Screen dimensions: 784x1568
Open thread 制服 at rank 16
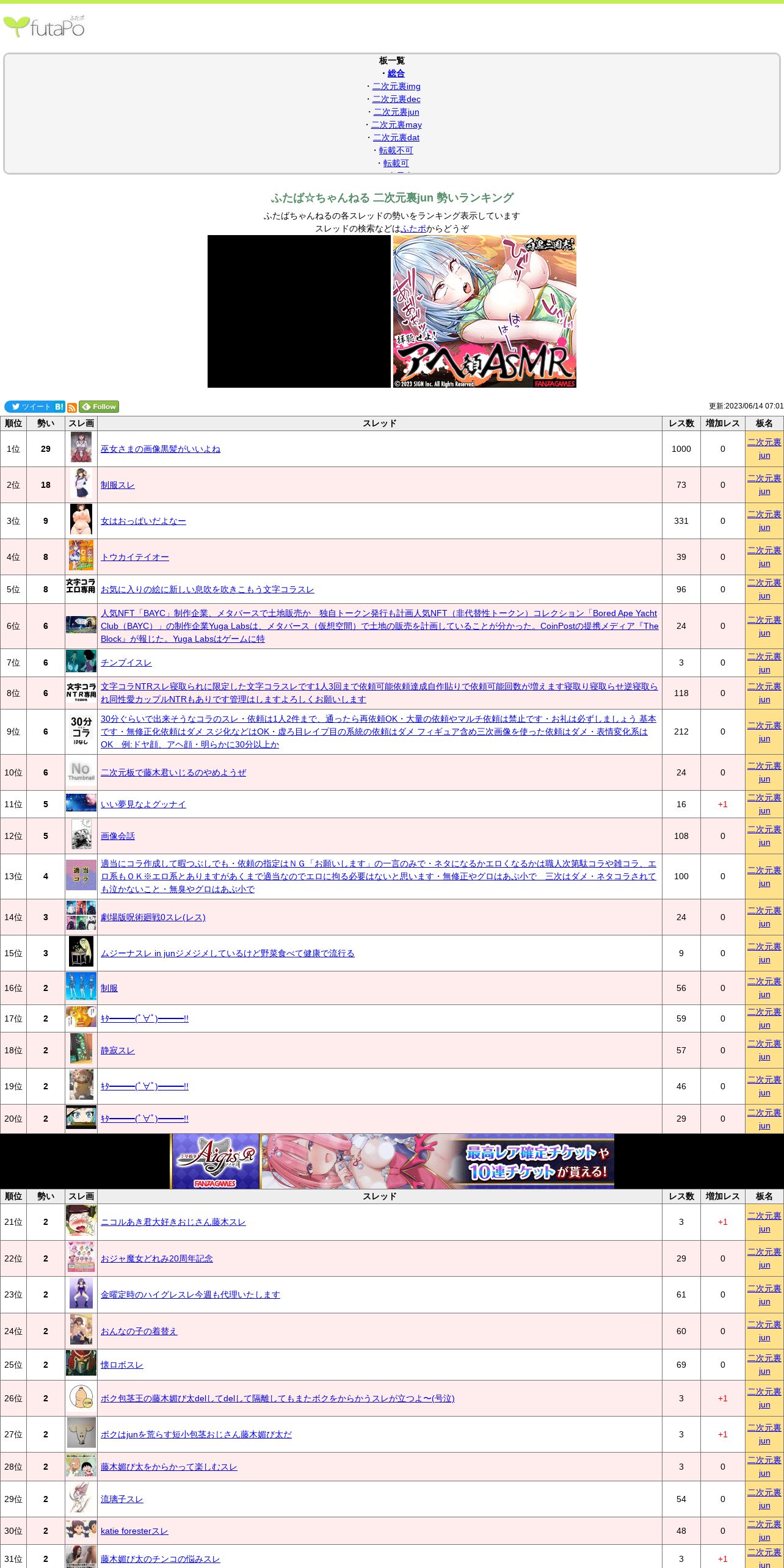[109, 988]
